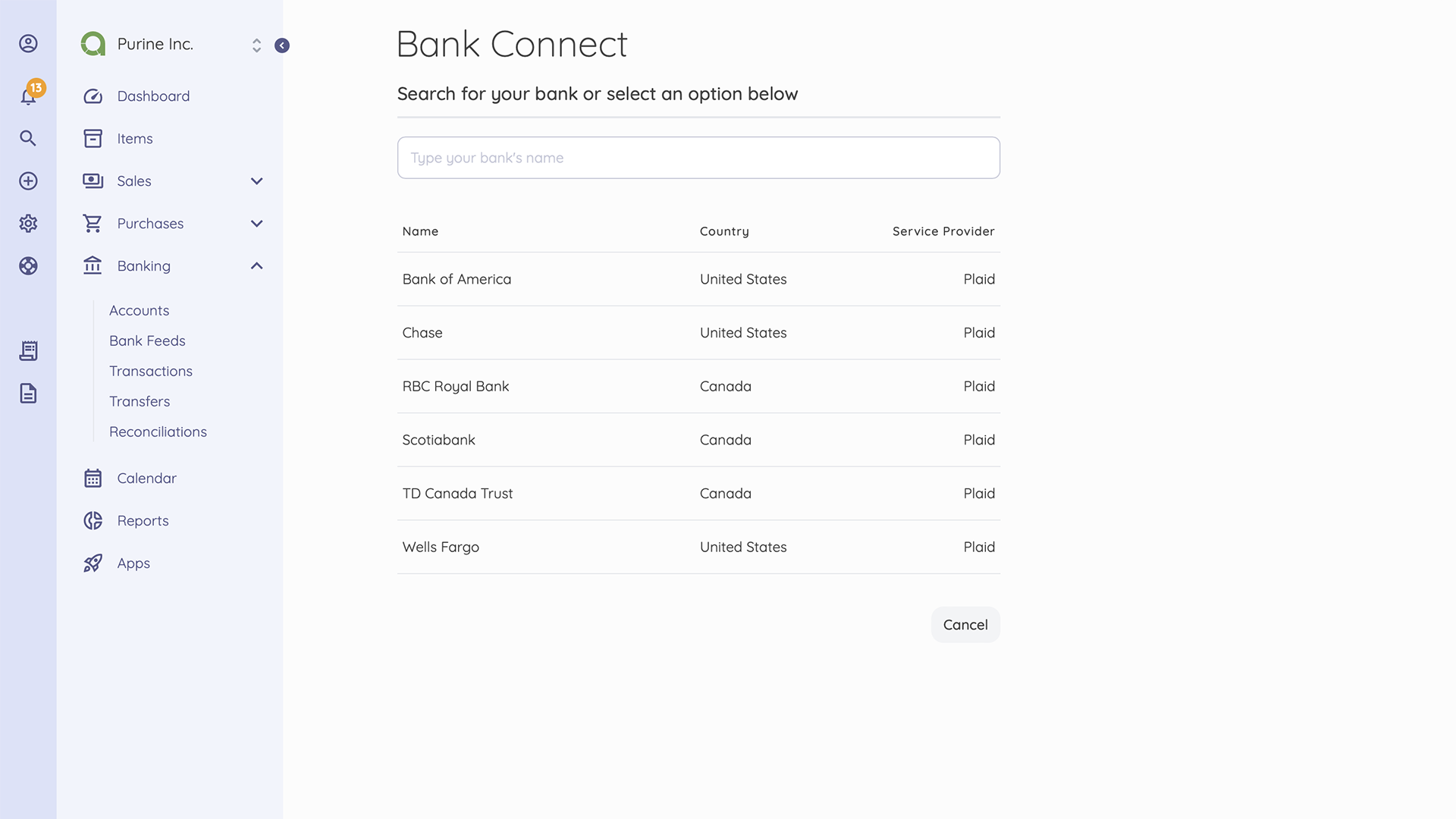Click the help and support icon
1456x819 pixels.
click(28, 265)
